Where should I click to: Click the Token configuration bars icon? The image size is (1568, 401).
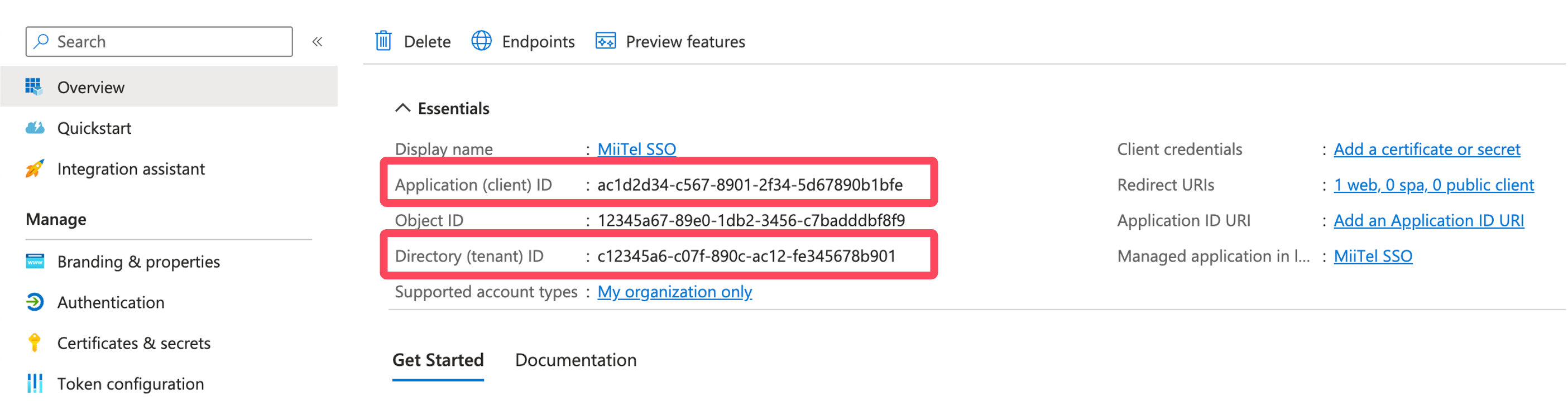(35, 383)
